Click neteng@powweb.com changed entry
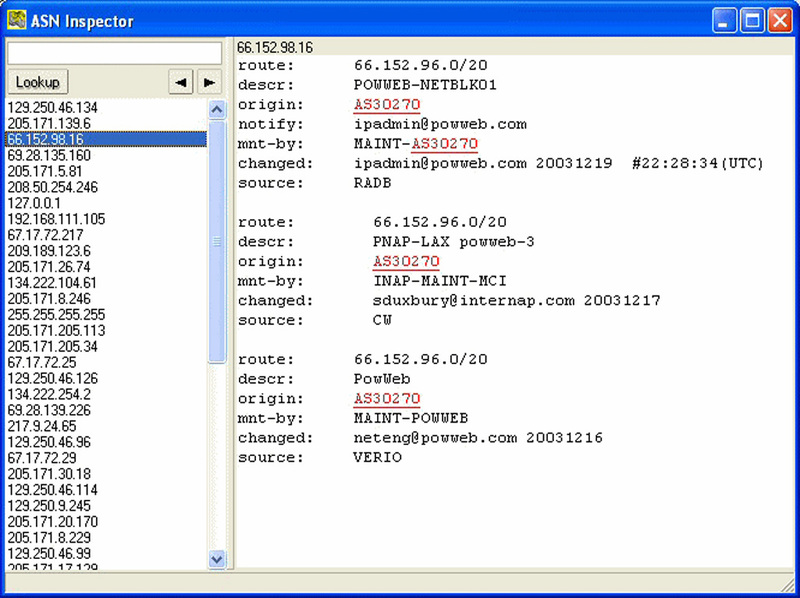Screen dimensions: 800x598 click(478, 438)
